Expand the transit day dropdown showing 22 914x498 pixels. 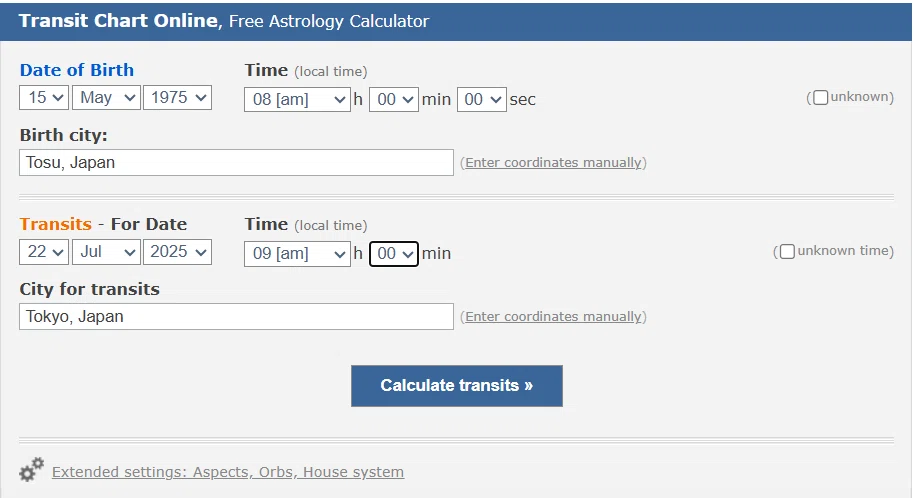point(44,252)
